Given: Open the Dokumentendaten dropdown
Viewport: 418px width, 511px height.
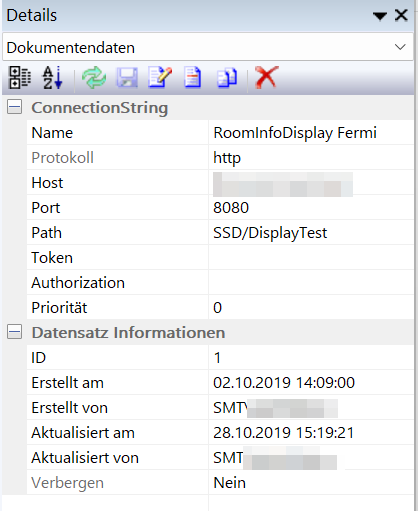Looking at the screenshot, I should [x=208, y=47].
